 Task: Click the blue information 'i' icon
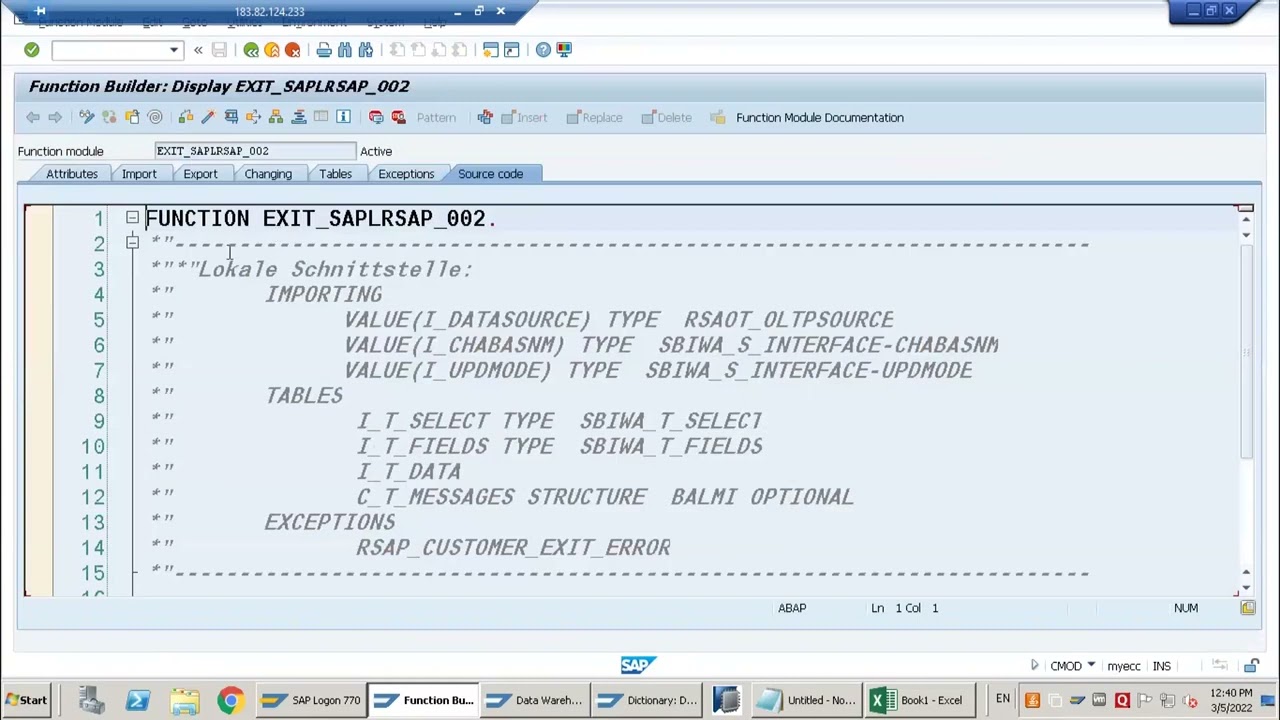343,118
